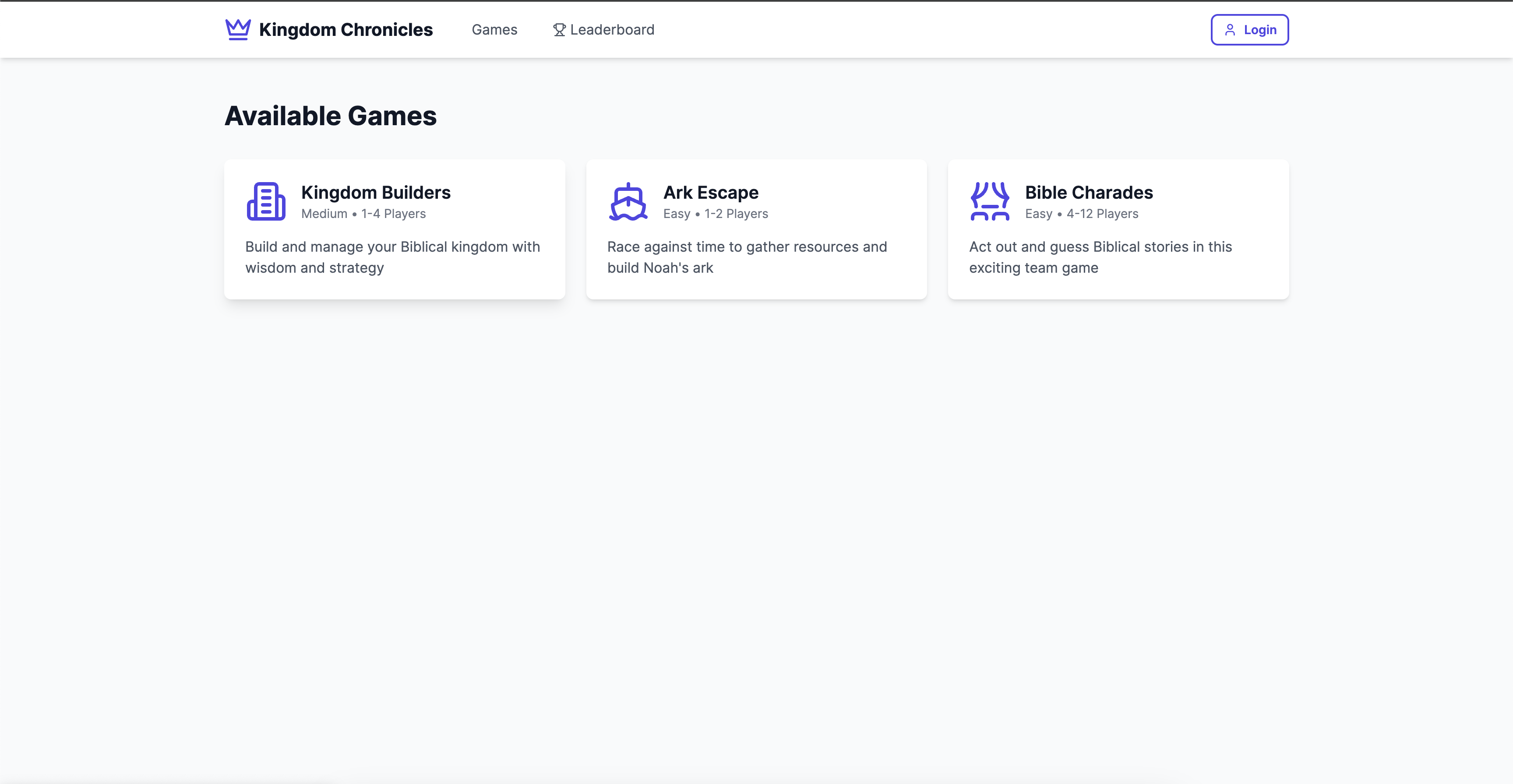Select the Ark Escape title
This screenshot has width=1513, height=784.
711,193
